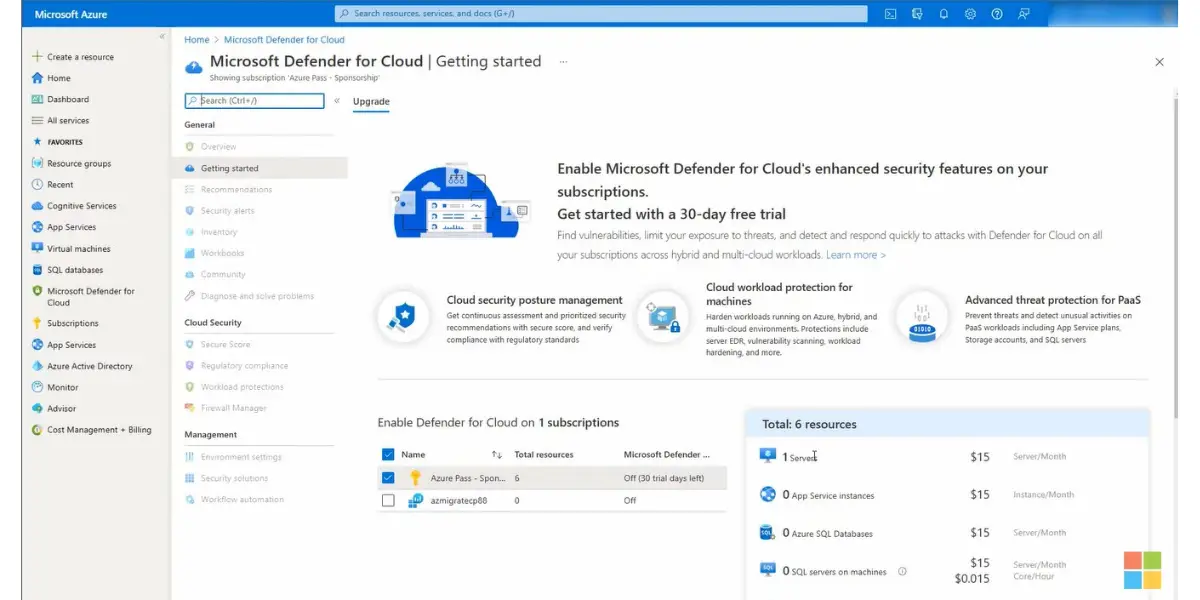Screen dimensions: 1200x600
Task: Click the Advisor icon in sidebar
Action: tap(37, 408)
